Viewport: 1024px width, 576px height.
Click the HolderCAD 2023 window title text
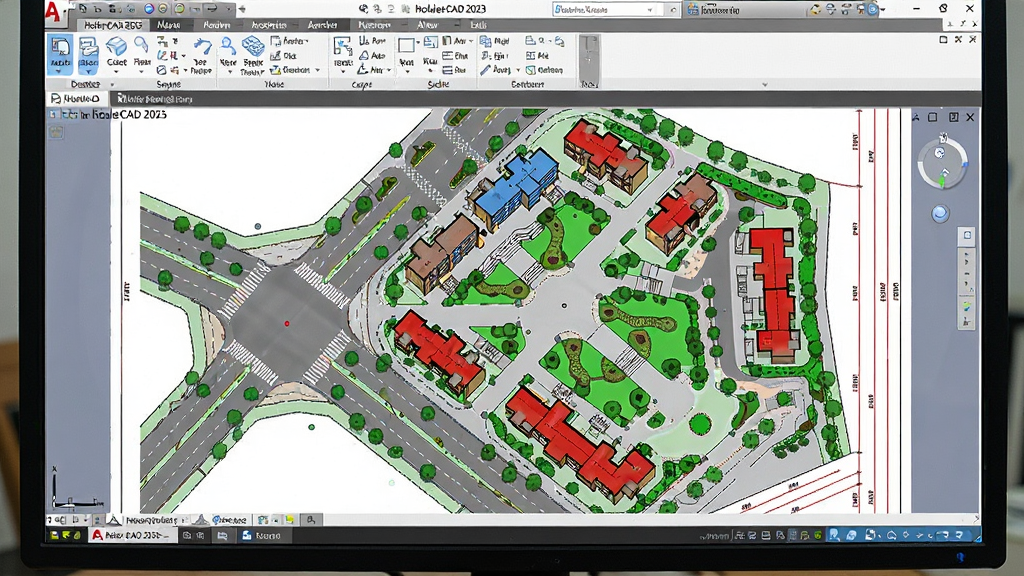click(x=450, y=9)
